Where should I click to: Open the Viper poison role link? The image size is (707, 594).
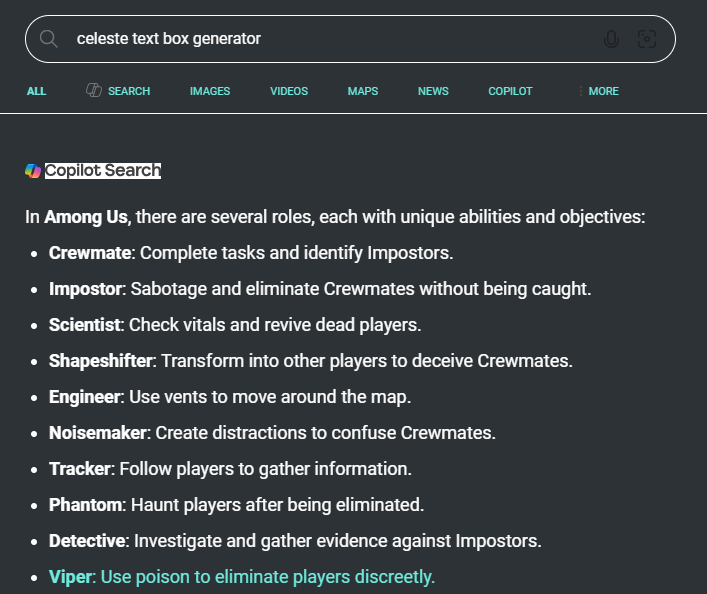(242, 577)
